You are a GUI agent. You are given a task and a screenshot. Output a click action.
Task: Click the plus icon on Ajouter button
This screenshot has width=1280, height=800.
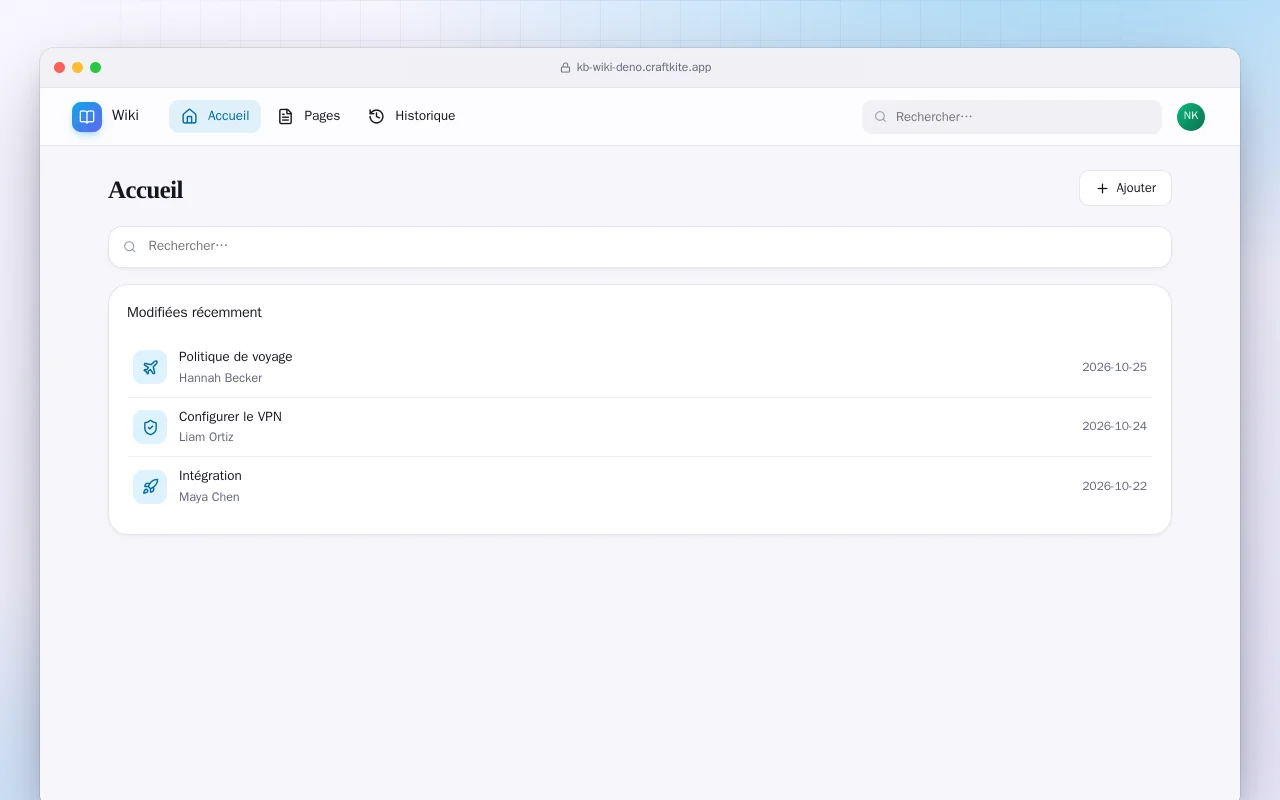click(1102, 188)
